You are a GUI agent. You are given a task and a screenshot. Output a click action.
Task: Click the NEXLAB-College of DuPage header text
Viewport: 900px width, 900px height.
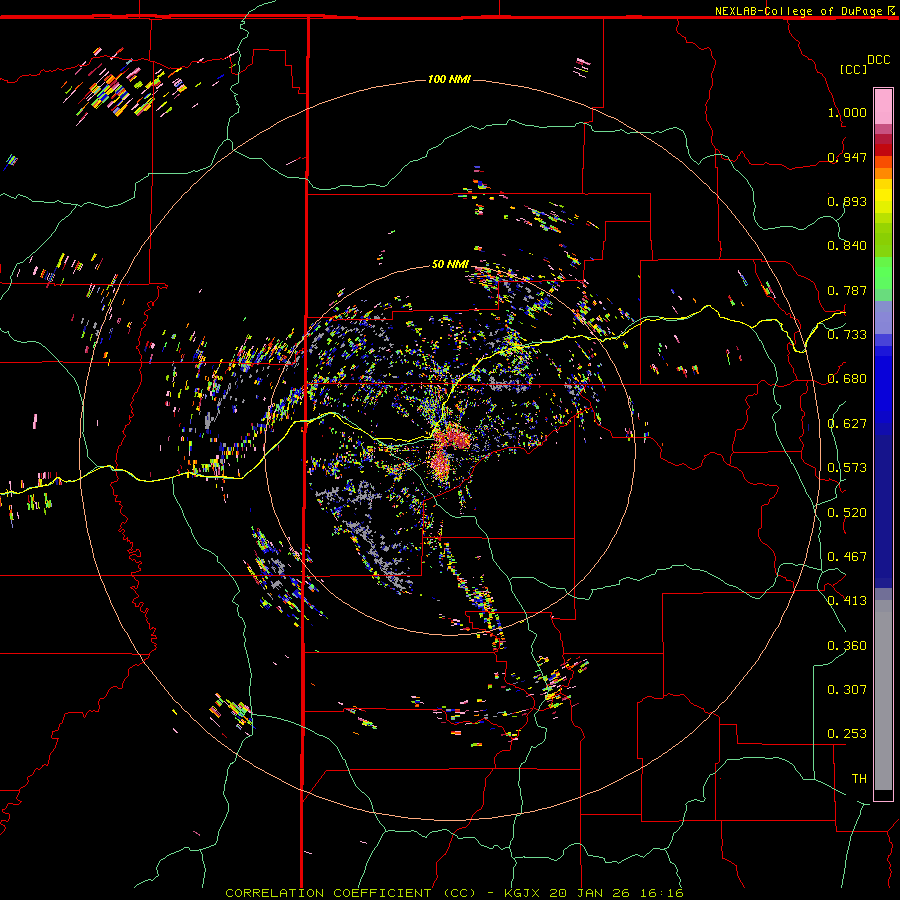pyautogui.click(x=799, y=11)
